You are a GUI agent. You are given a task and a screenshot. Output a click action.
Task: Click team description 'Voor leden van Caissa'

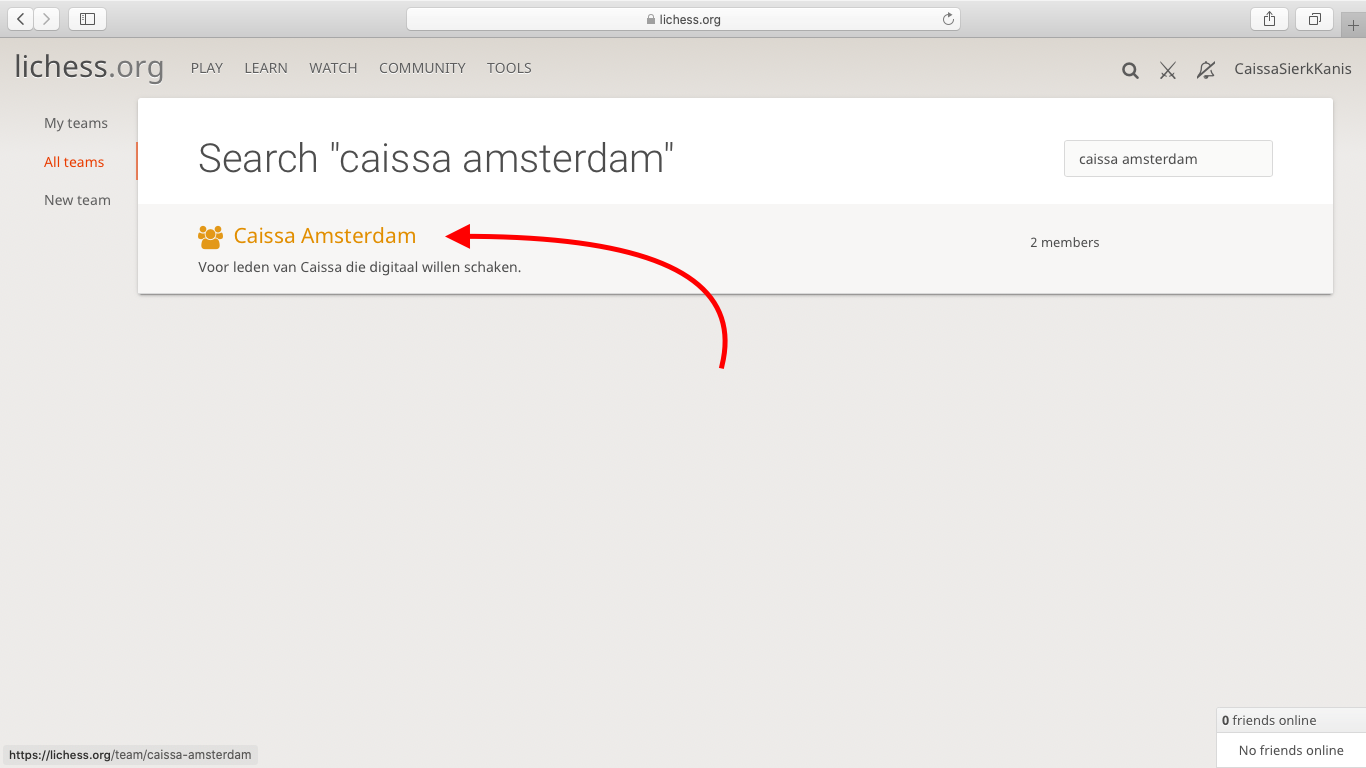point(360,267)
